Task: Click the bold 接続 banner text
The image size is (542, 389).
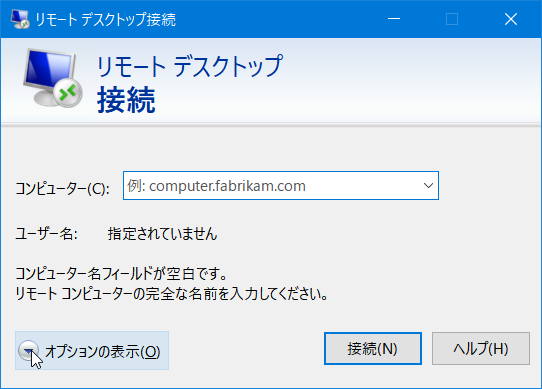Action: tap(126, 100)
